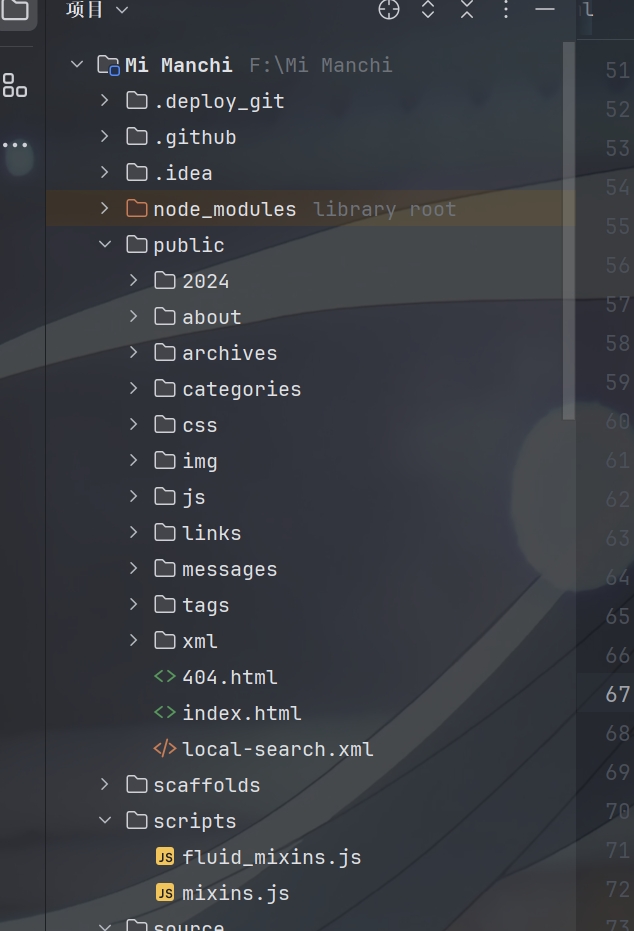Hide the project panel with the minimize dash
This screenshot has height=931, width=634.
click(545, 10)
